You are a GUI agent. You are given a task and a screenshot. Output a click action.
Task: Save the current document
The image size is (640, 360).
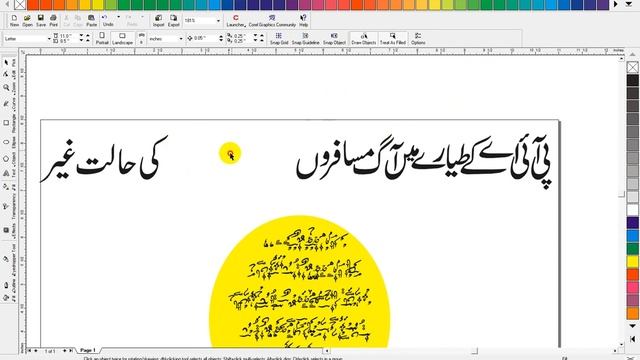click(x=41, y=20)
